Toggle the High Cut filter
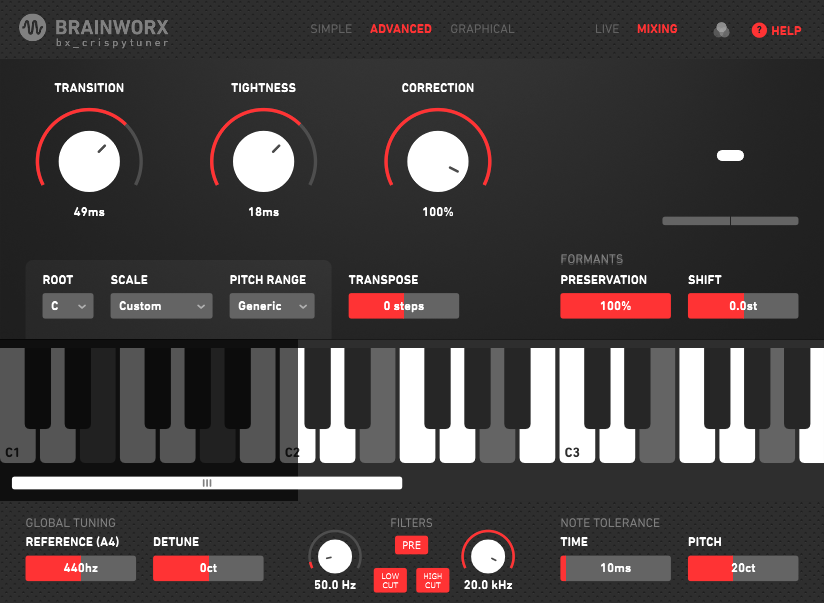The image size is (824, 603). point(432,580)
